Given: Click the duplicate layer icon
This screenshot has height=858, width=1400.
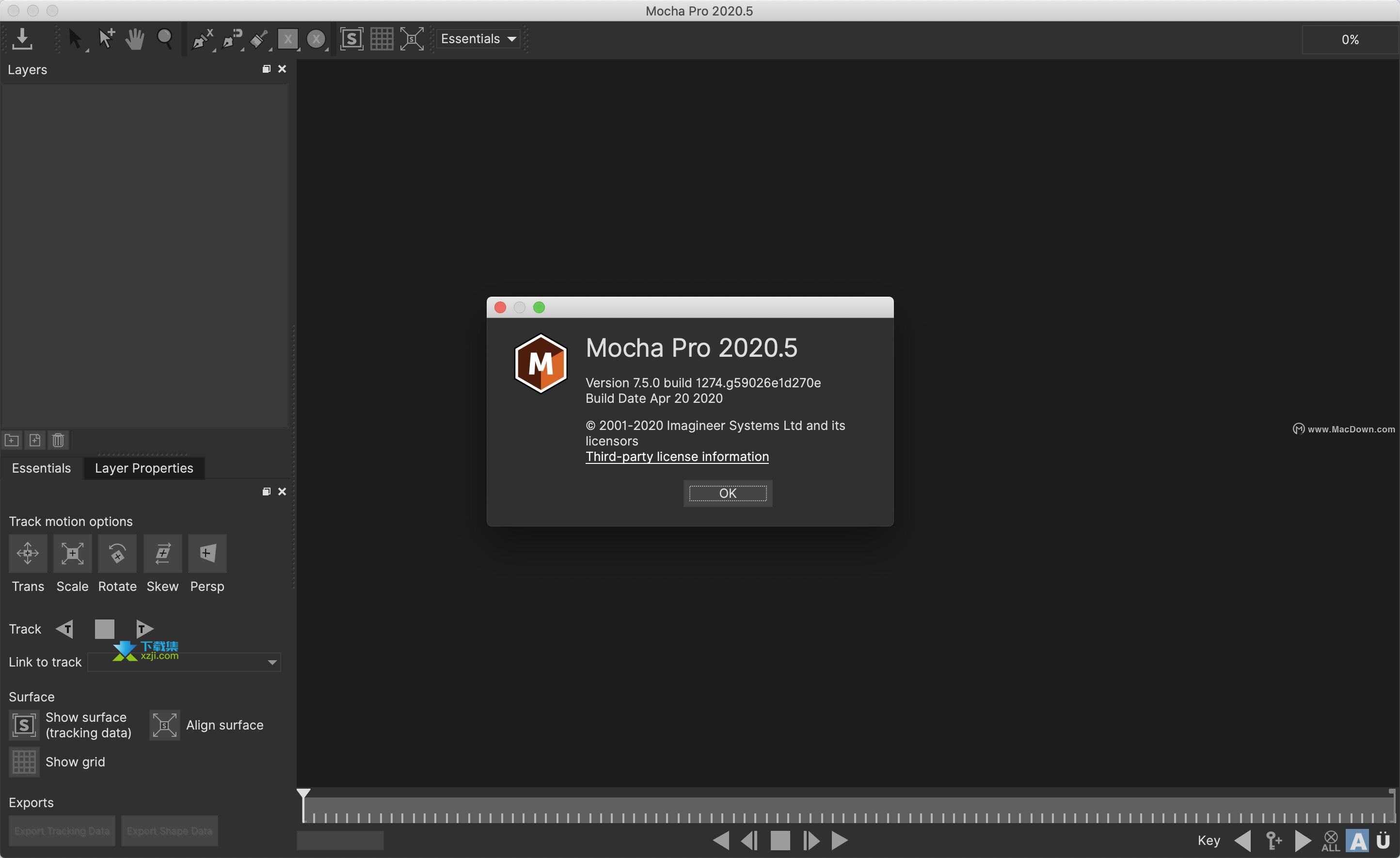Looking at the screenshot, I should coord(34,440).
